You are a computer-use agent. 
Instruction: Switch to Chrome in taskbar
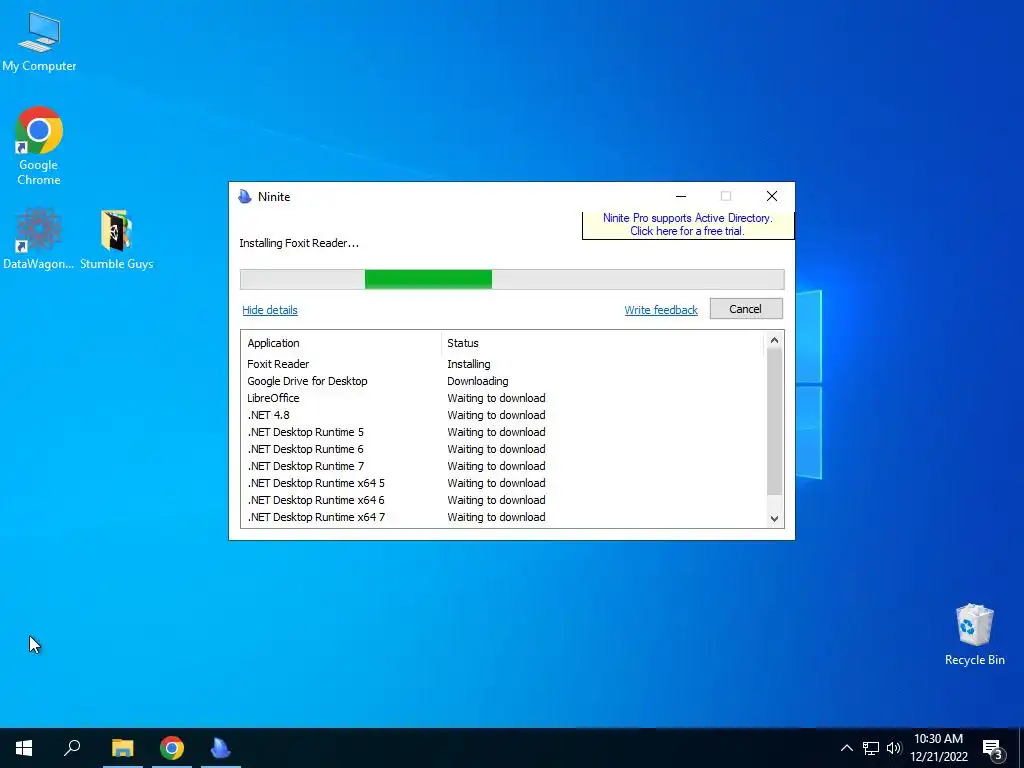[172, 748]
